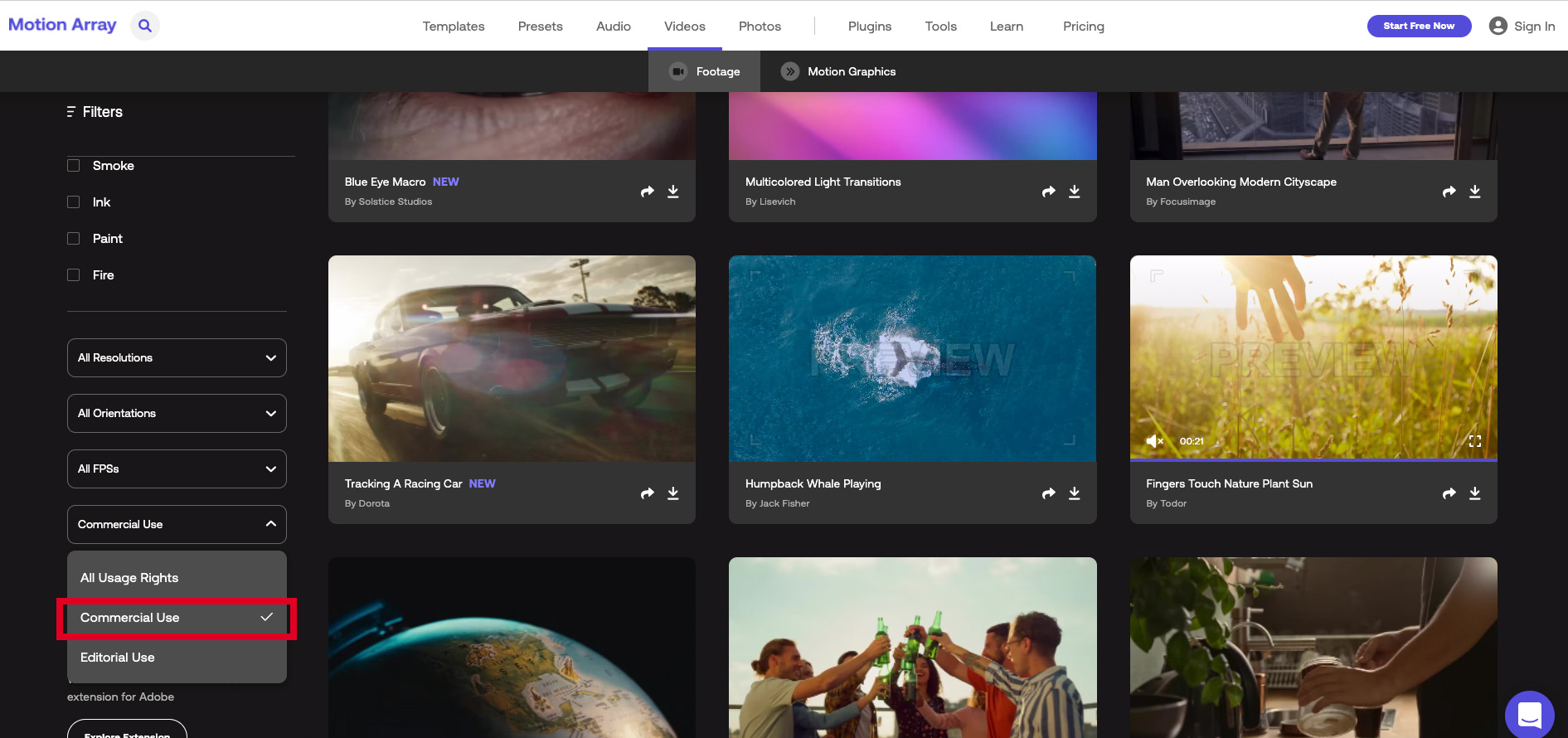Switch to the Motion Graphics tab
Image resolution: width=1568 pixels, height=738 pixels.
coord(838,71)
